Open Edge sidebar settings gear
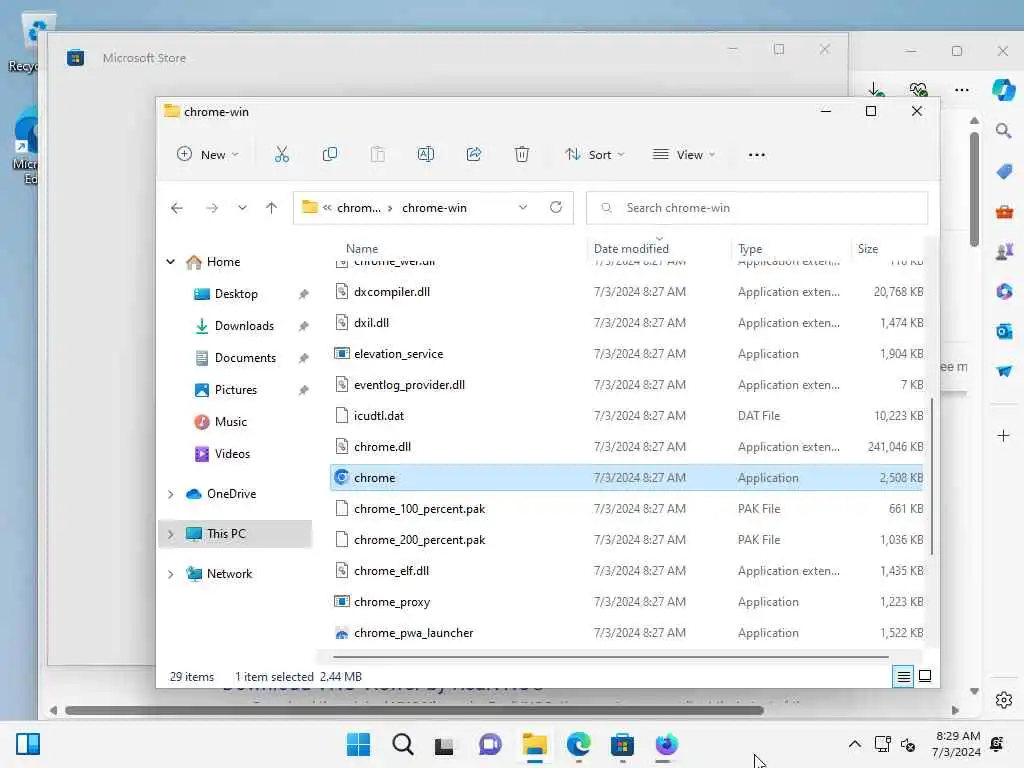The height and width of the screenshot is (768, 1024). tap(1004, 700)
